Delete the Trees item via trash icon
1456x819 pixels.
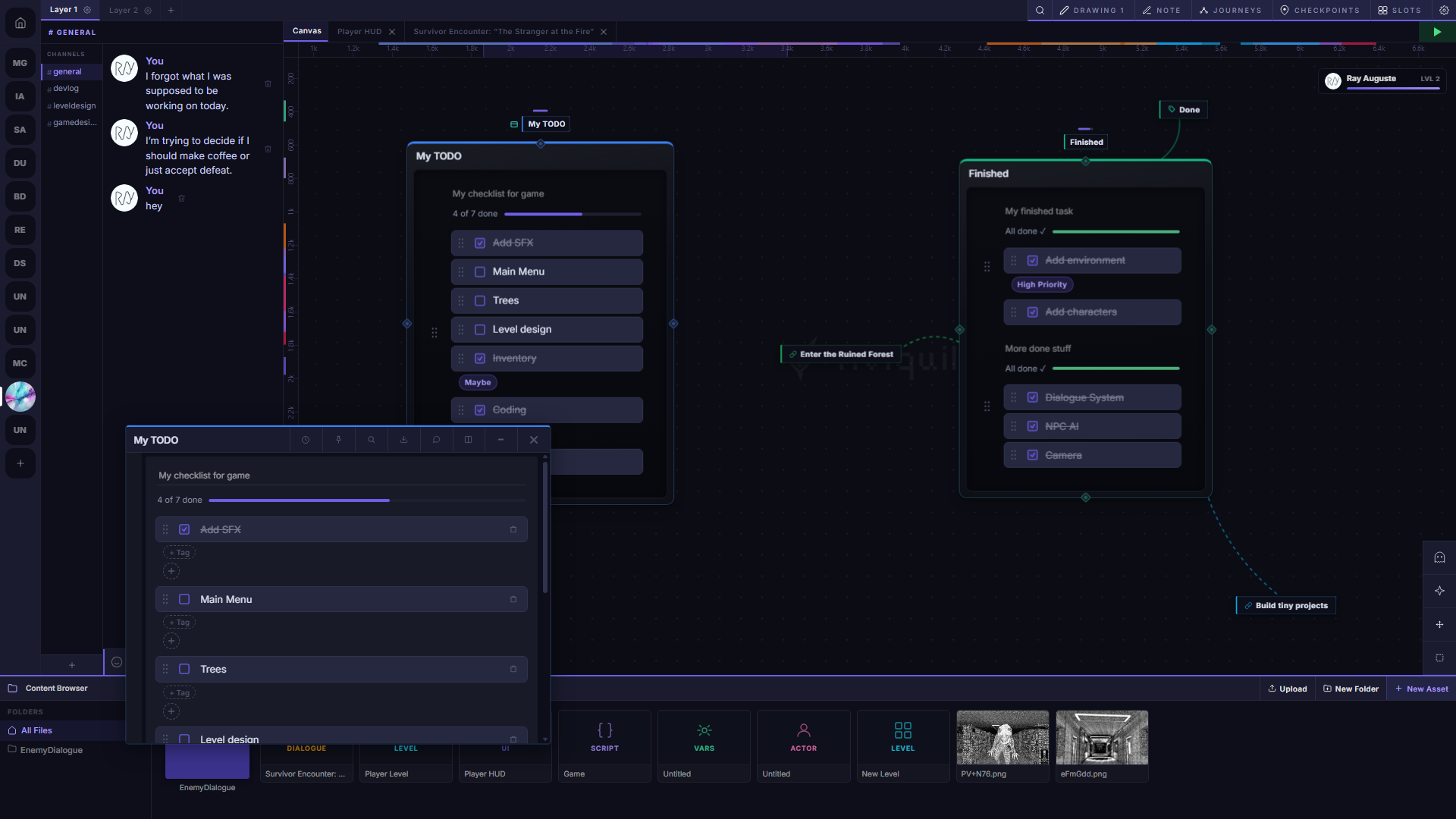513,670
